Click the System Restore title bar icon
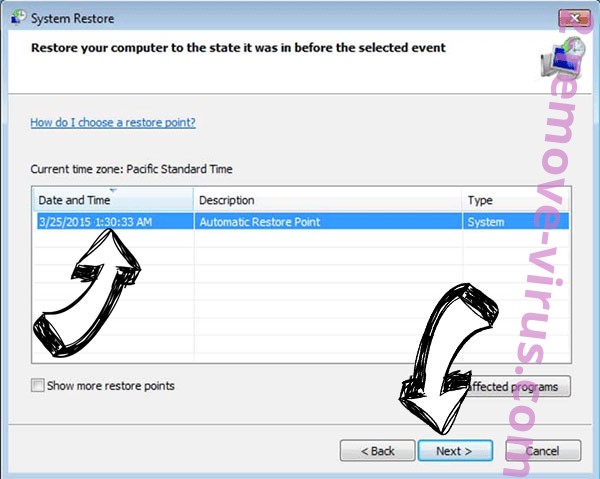 (x=18, y=17)
